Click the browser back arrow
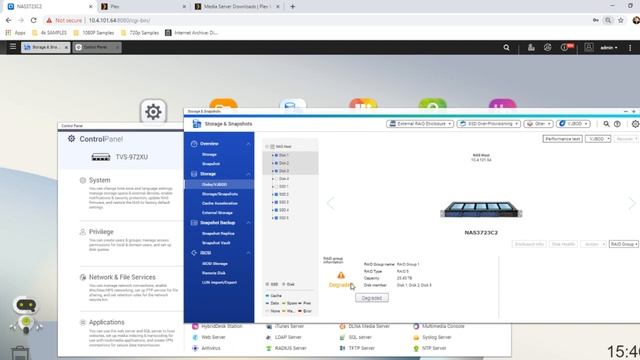The width and height of the screenshot is (640, 360). (9, 20)
